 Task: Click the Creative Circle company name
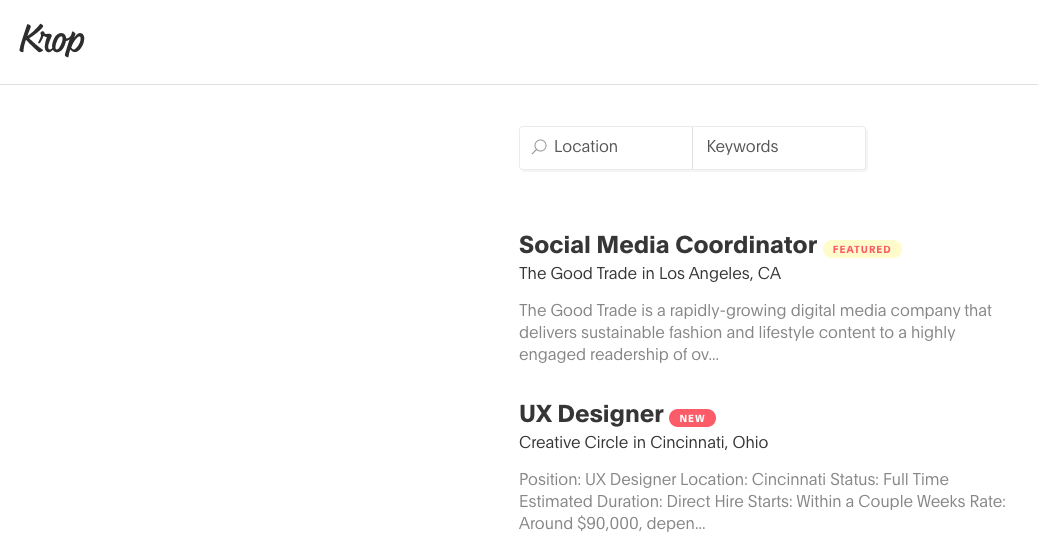pos(574,442)
